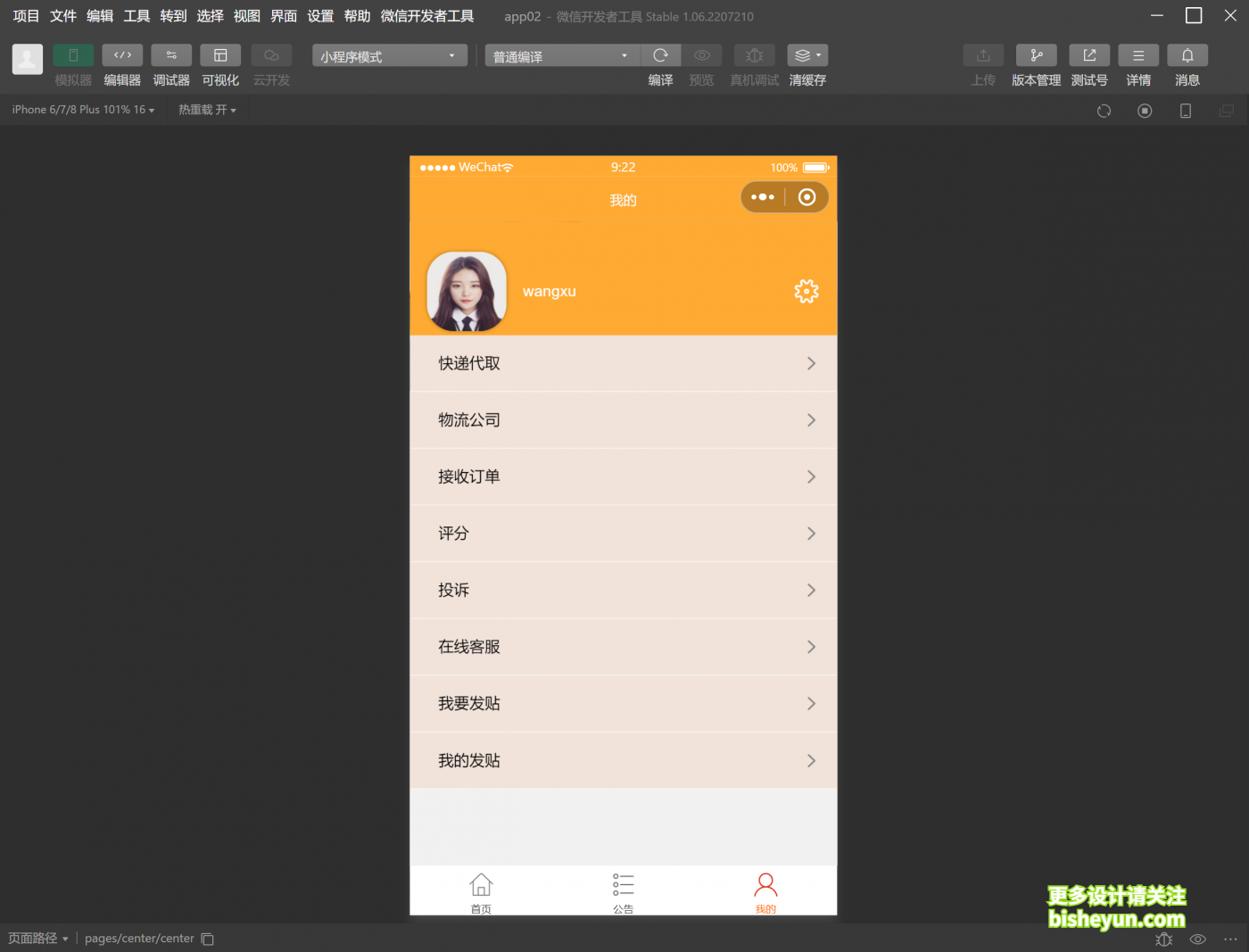Screen dimensions: 1249x952
Task: Click the mini program close circle icon
Action: click(x=806, y=197)
